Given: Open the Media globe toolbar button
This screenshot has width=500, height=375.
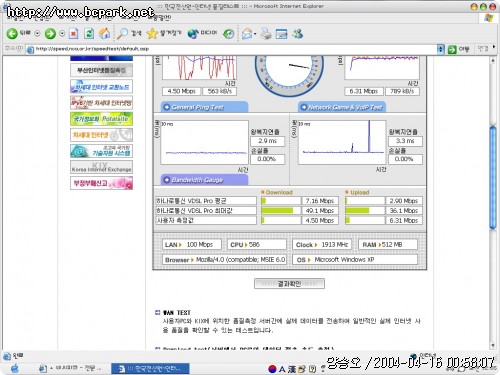Looking at the screenshot, I should pyautogui.click(x=202, y=33).
